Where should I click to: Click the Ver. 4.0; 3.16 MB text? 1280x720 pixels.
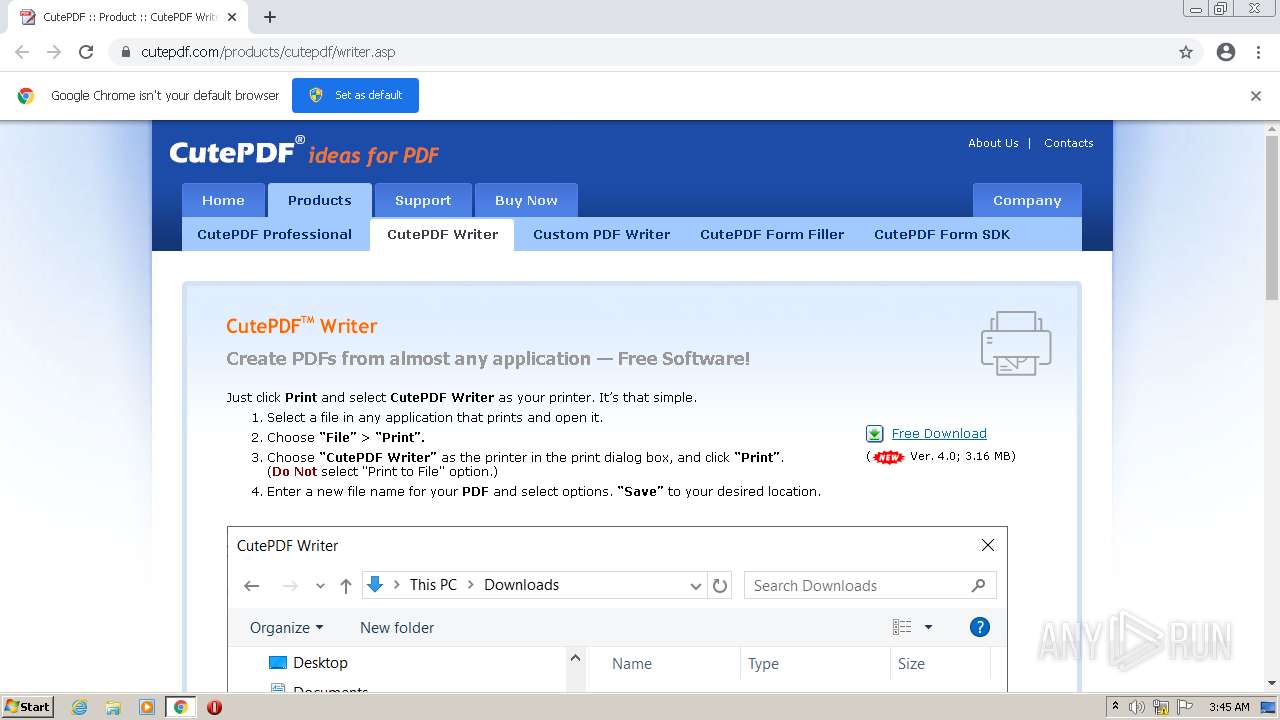coord(962,456)
